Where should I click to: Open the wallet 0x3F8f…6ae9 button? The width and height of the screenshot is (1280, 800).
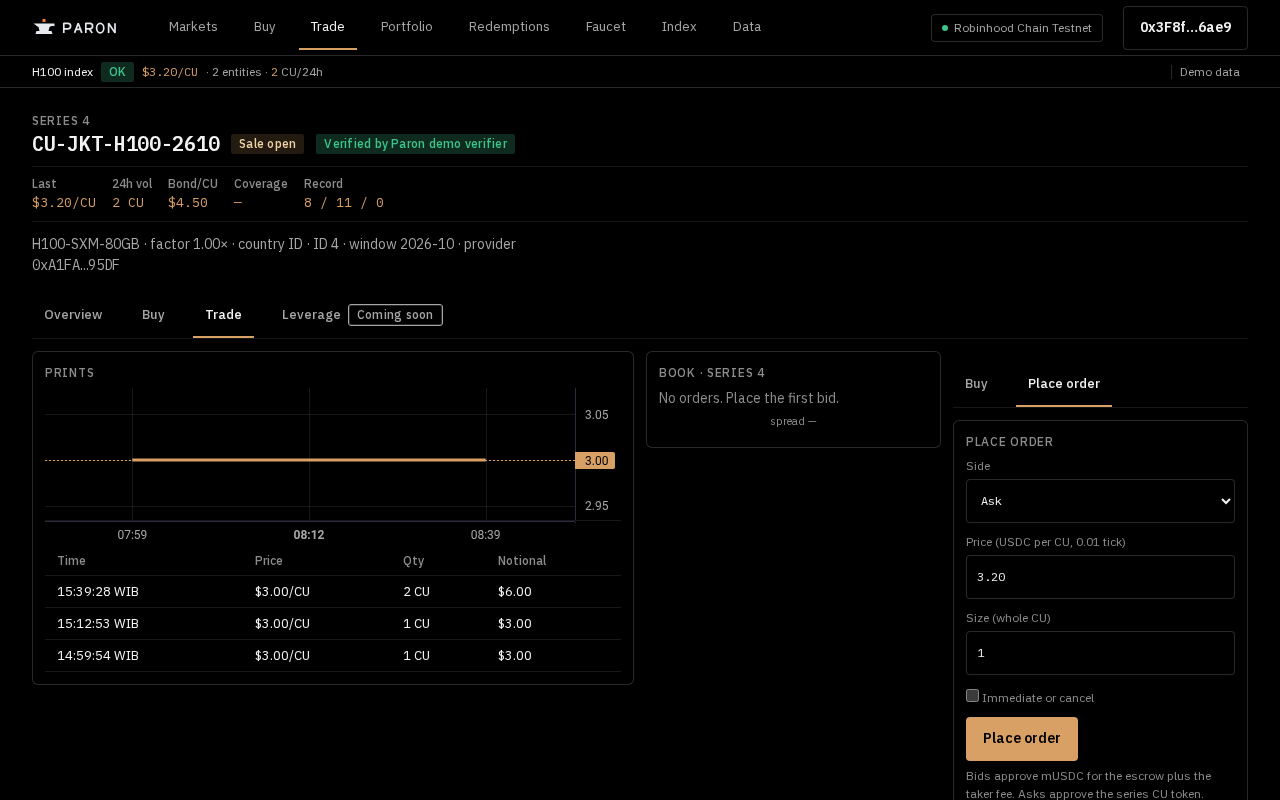click(1185, 28)
